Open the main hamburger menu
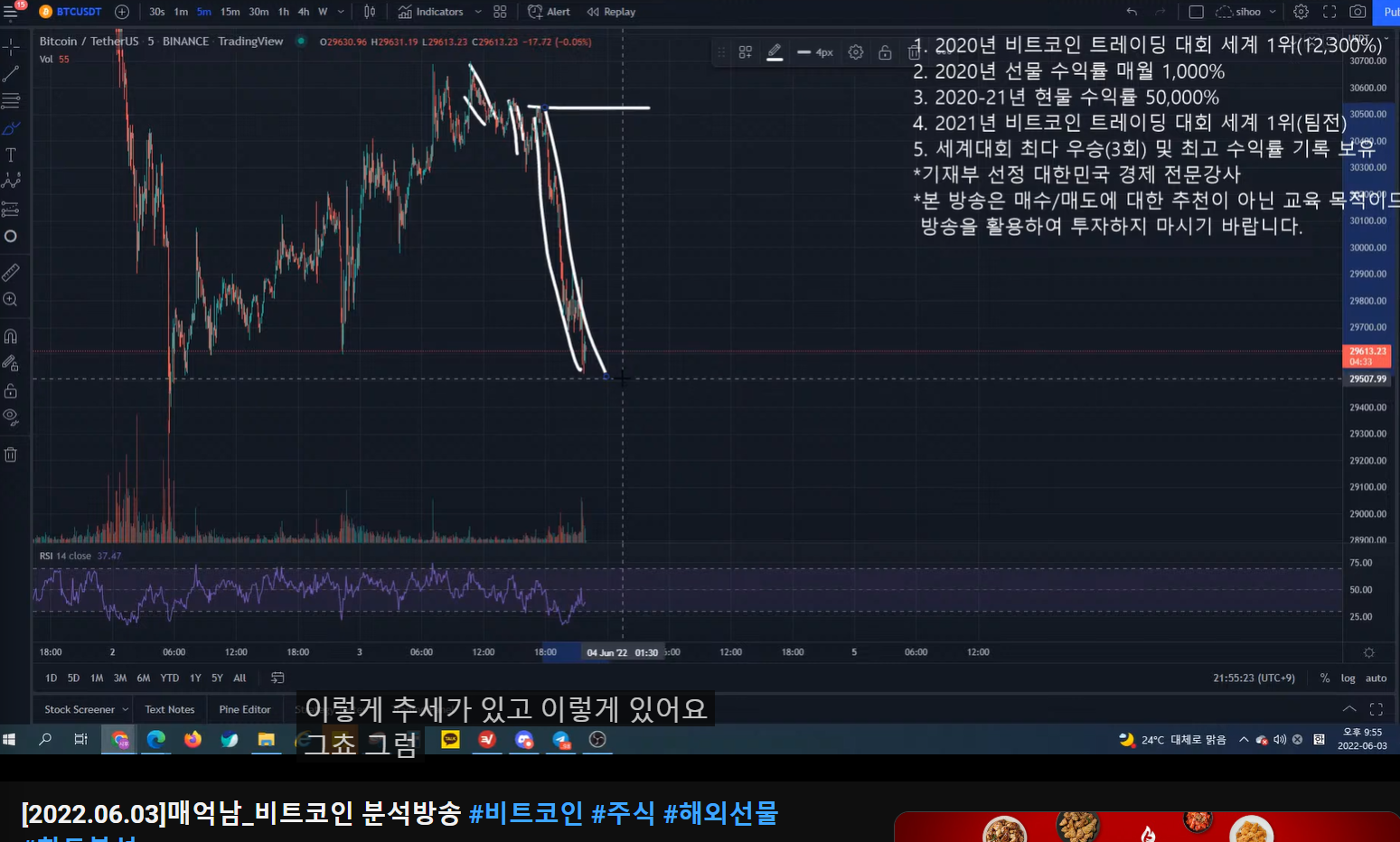This screenshot has width=1400, height=842. click(x=11, y=12)
